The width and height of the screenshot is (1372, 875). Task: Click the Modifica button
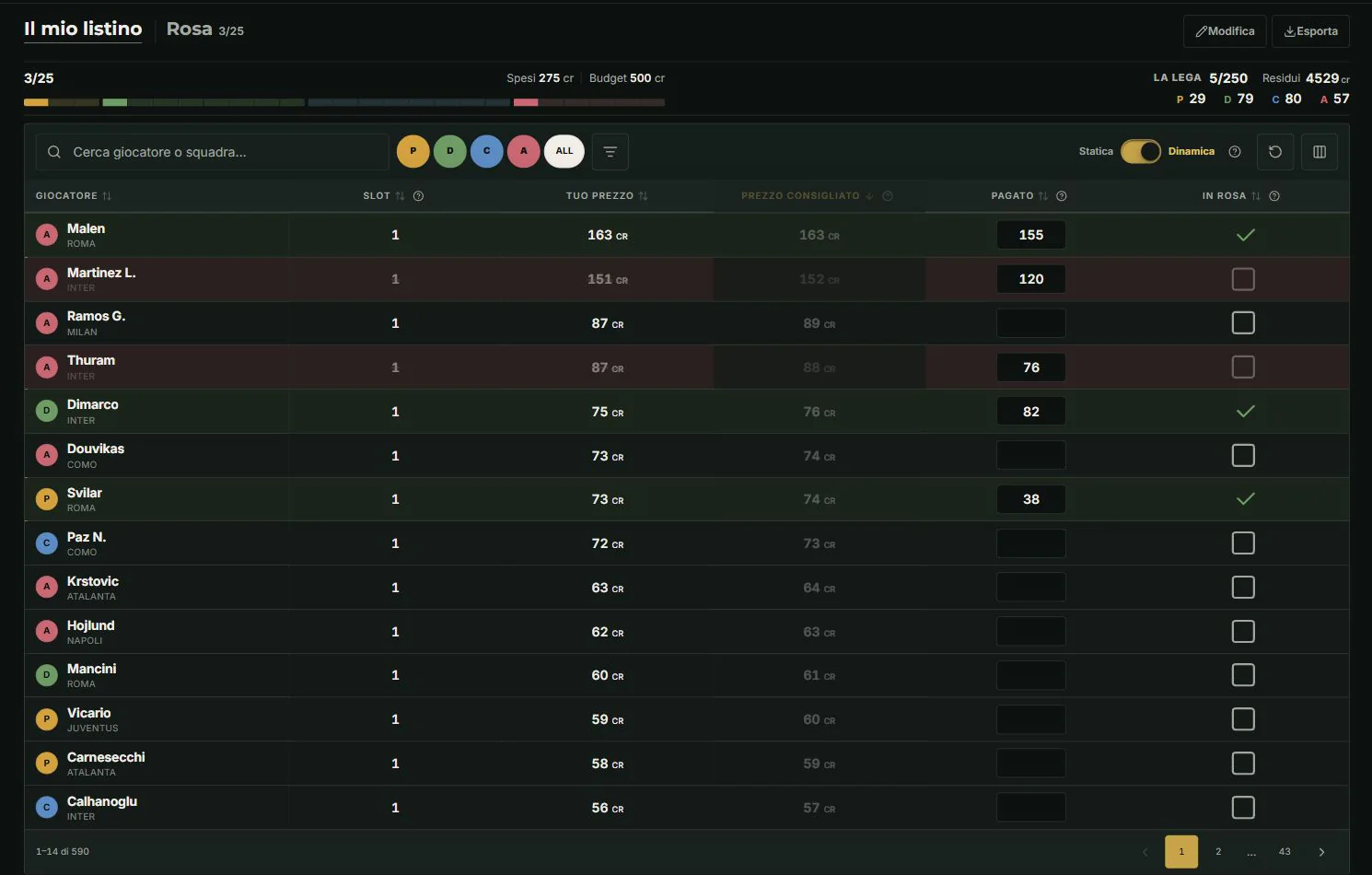pos(1225,31)
